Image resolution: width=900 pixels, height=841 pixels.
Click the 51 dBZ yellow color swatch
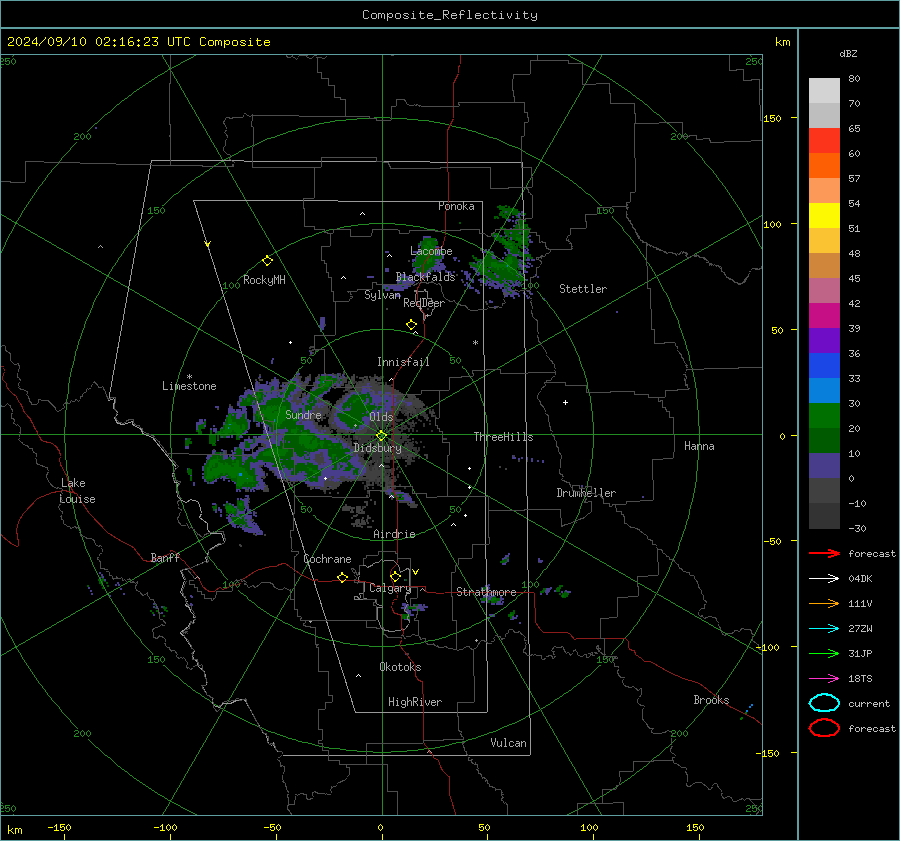[824, 215]
